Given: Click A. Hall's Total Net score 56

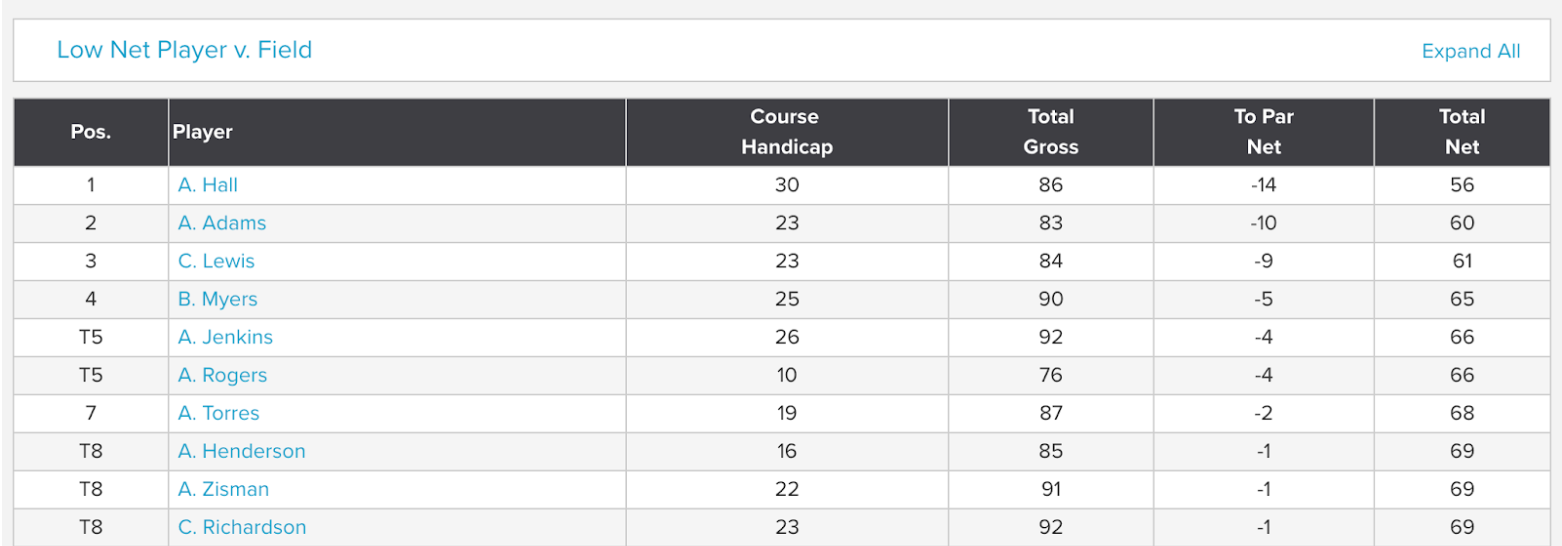Looking at the screenshot, I should coord(1462,185).
